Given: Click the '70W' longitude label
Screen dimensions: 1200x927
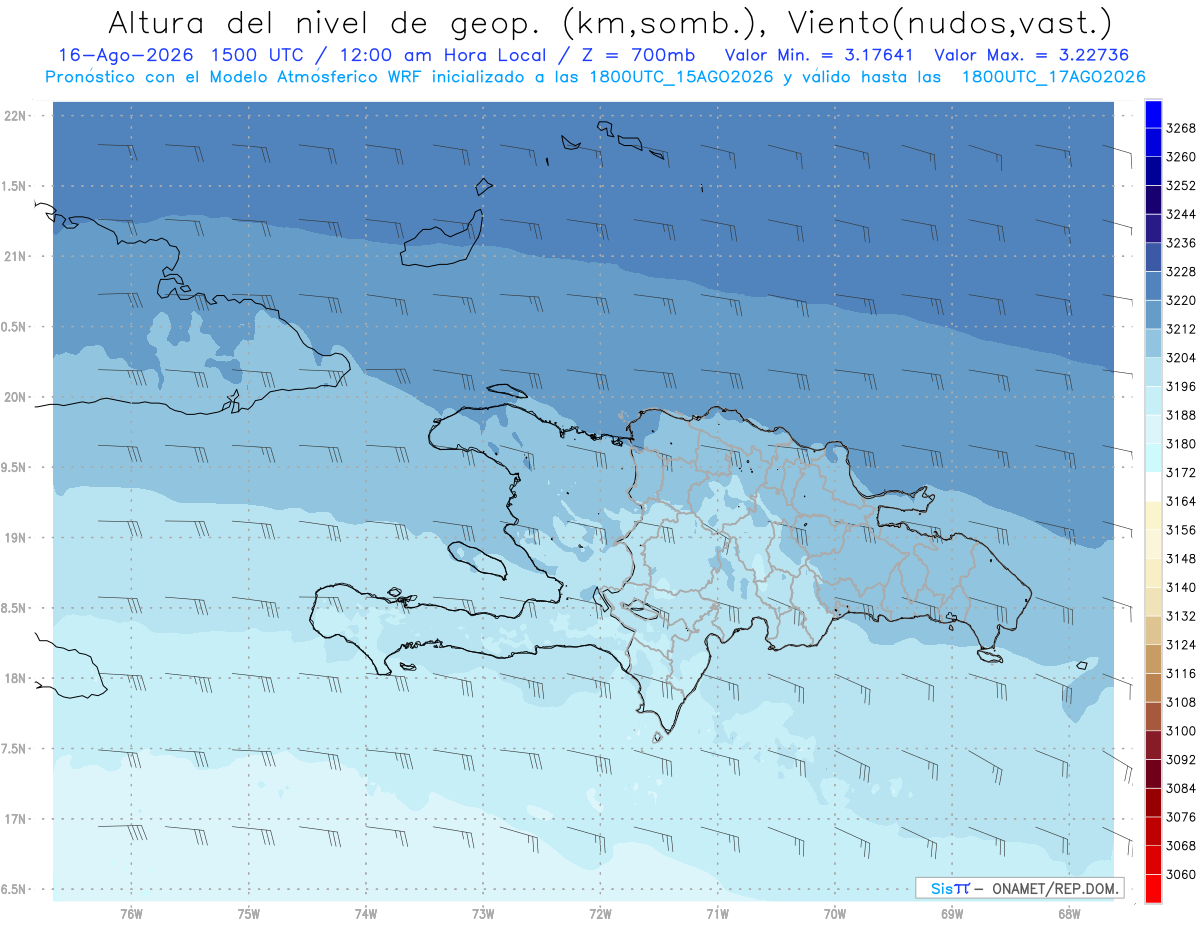Looking at the screenshot, I should (x=835, y=913).
